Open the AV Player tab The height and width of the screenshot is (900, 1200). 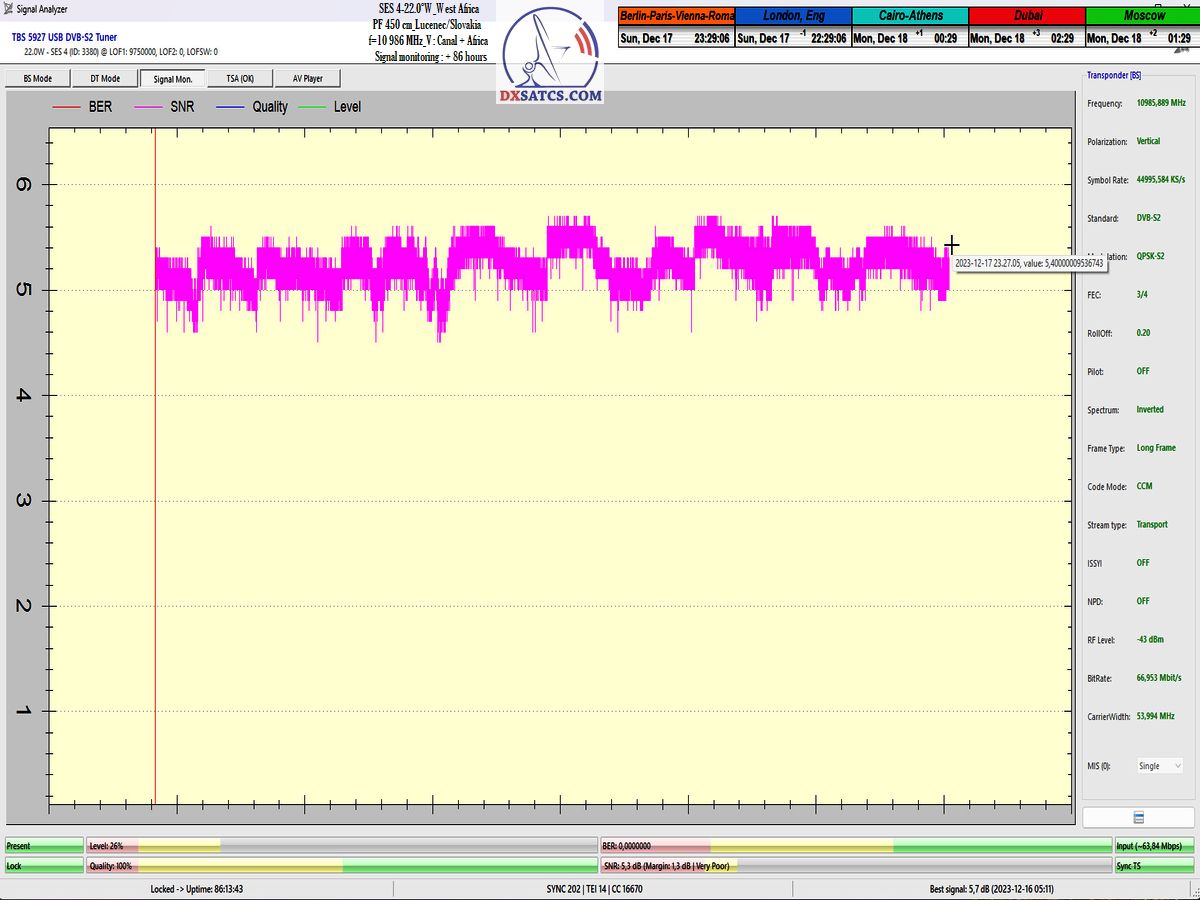pyautogui.click(x=307, y=78)
